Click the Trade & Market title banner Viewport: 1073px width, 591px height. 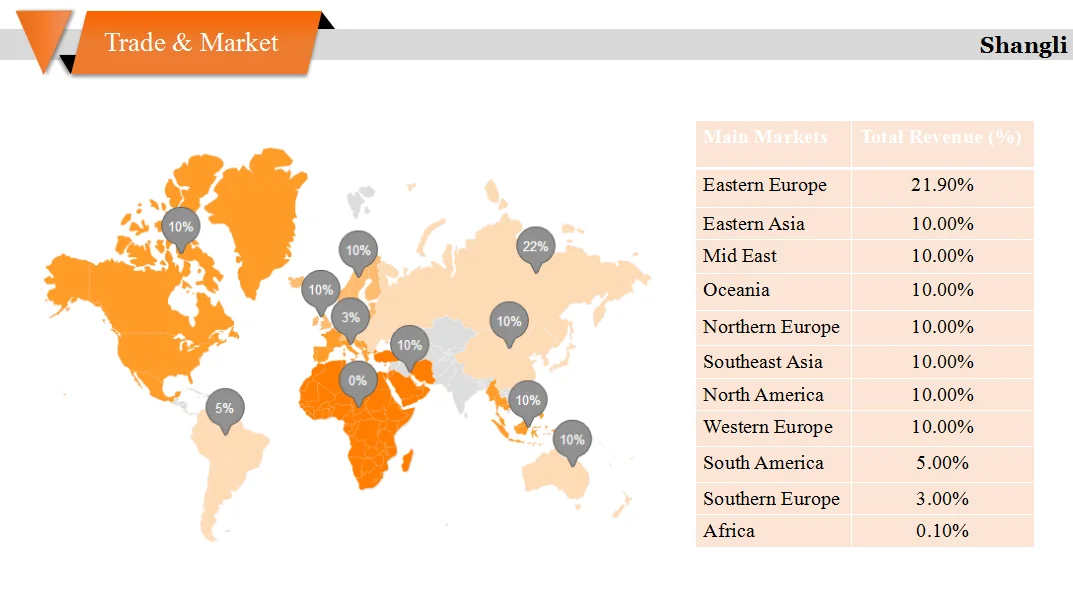click(193, 43)
